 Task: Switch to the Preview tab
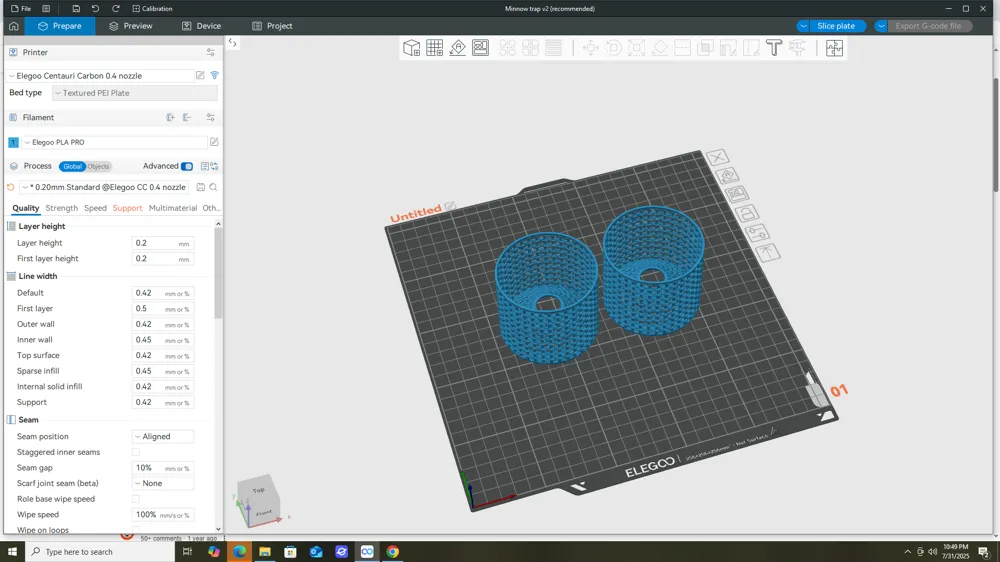tap(131, 26)
